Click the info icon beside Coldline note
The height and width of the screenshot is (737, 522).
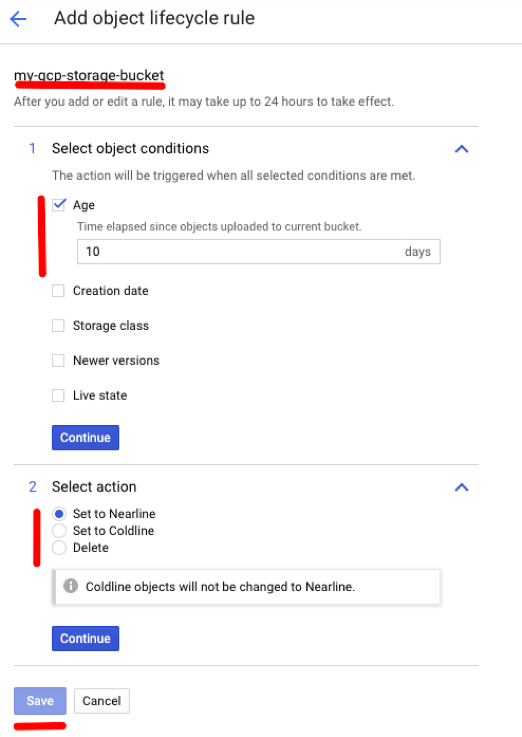[70, 586]
